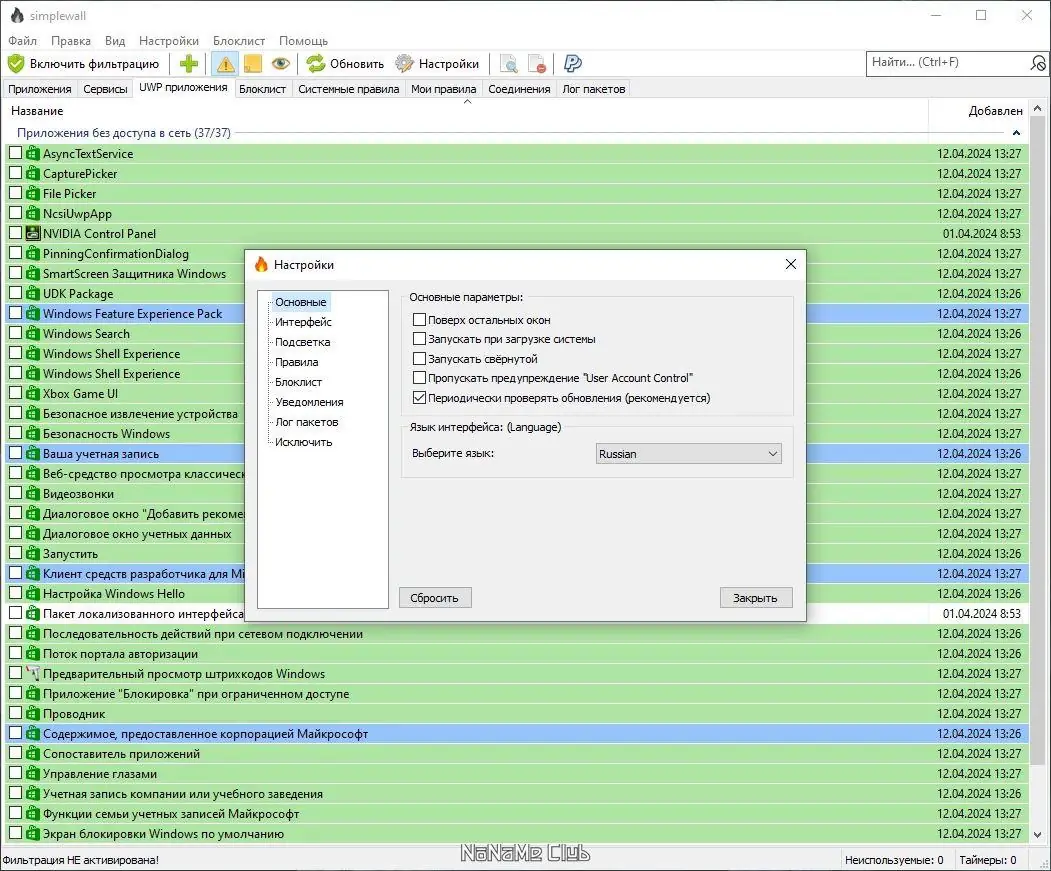Click the 'Закрыть' button in settings dialog
The width and height of the screenshot is (1051, 871).
(755, 597)
